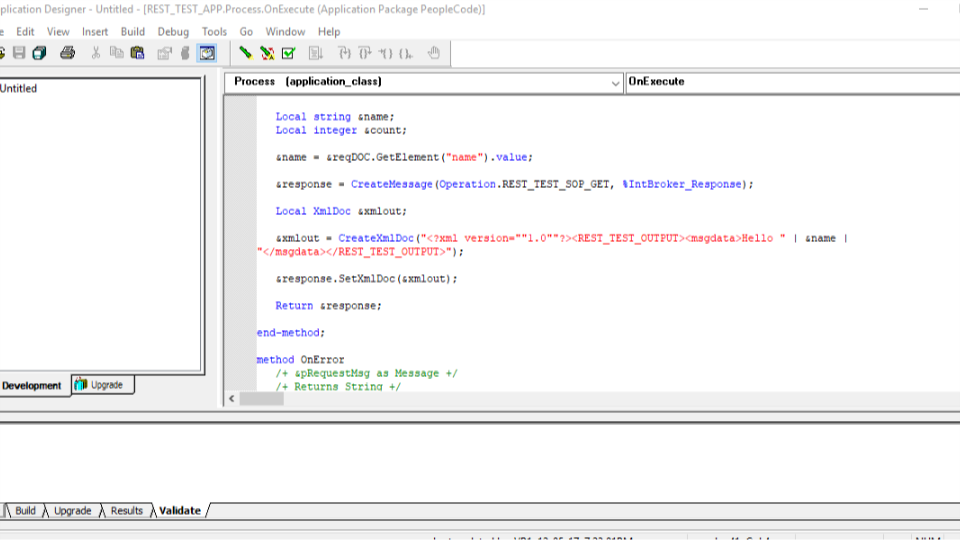This screenshot has width=960, height=540.
Task: Click the Paste clipboard icon
Action: click(137, 53)
